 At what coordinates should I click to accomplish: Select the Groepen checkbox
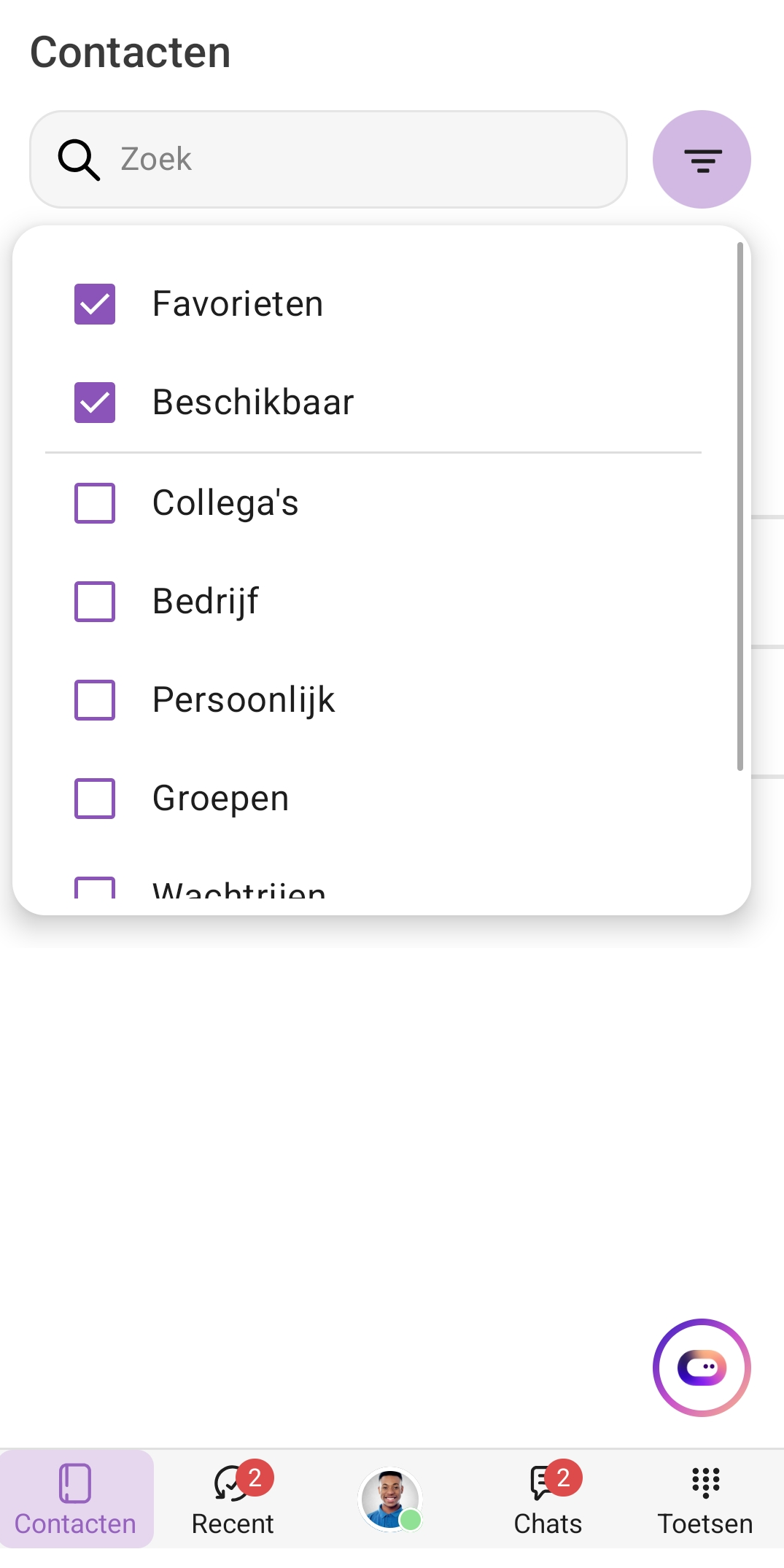tap(95, 799)
